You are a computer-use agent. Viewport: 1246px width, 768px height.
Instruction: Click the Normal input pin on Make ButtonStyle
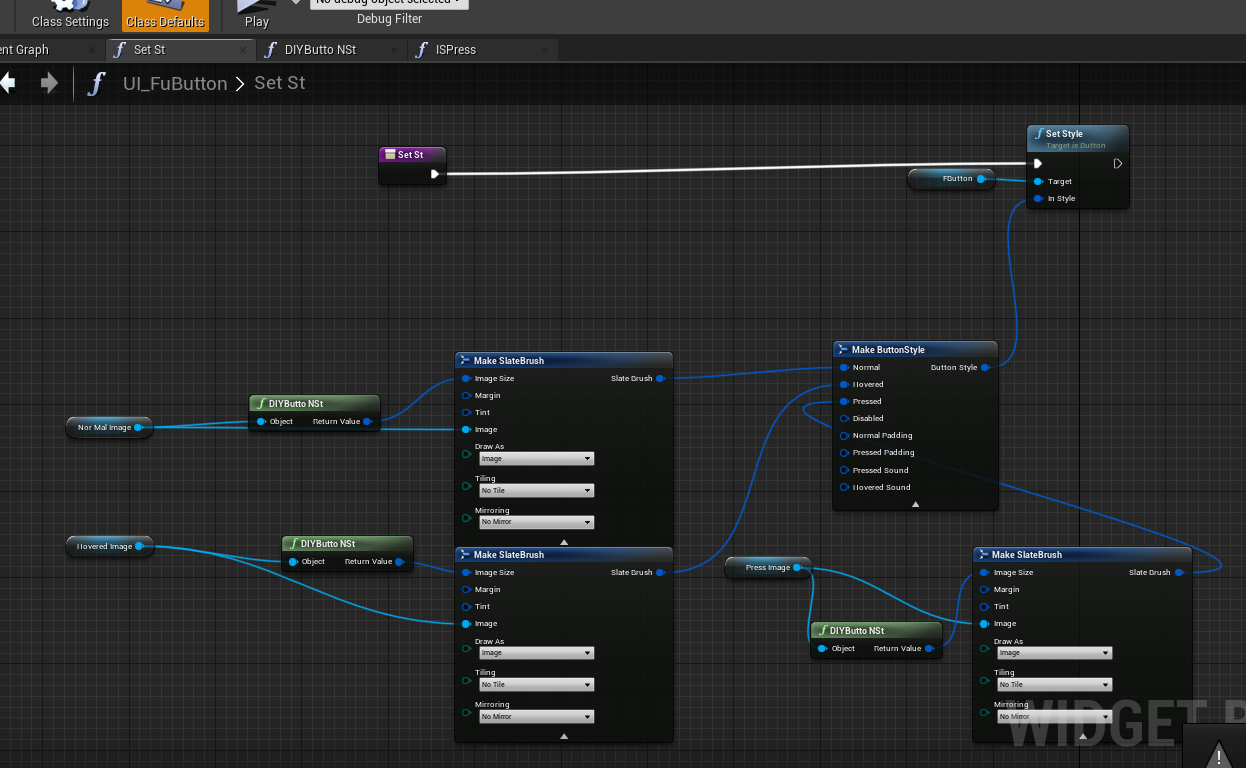[x=845, y=367]
